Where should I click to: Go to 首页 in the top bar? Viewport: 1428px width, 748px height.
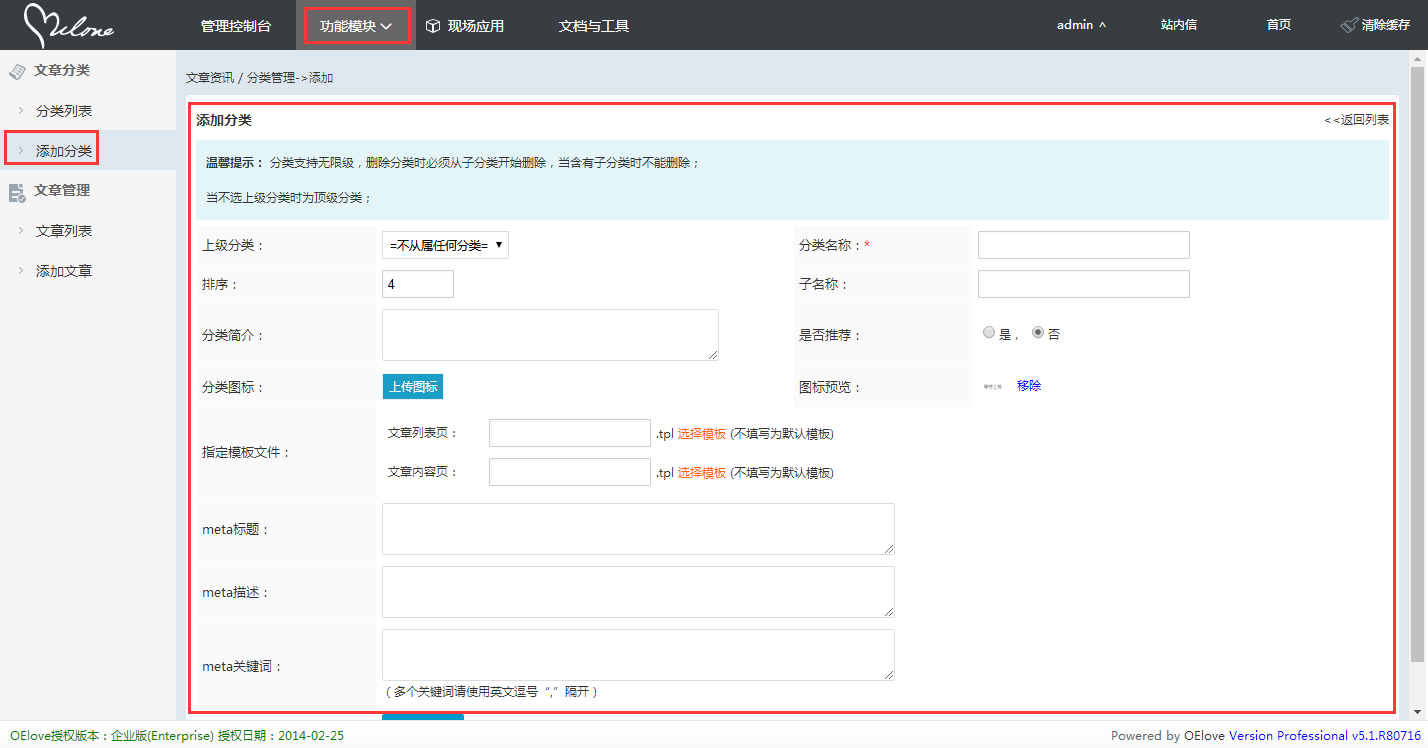click(1278, 25)
